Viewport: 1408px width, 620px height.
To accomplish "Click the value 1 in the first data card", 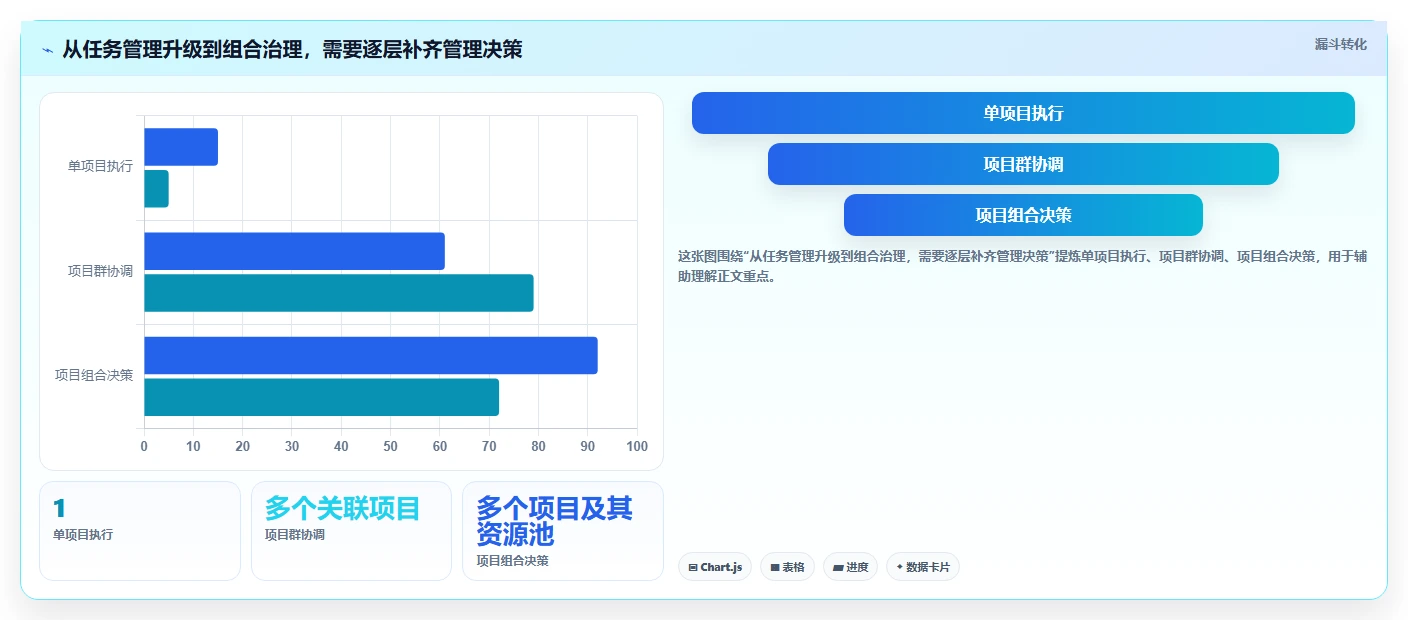I will [59, 509].
